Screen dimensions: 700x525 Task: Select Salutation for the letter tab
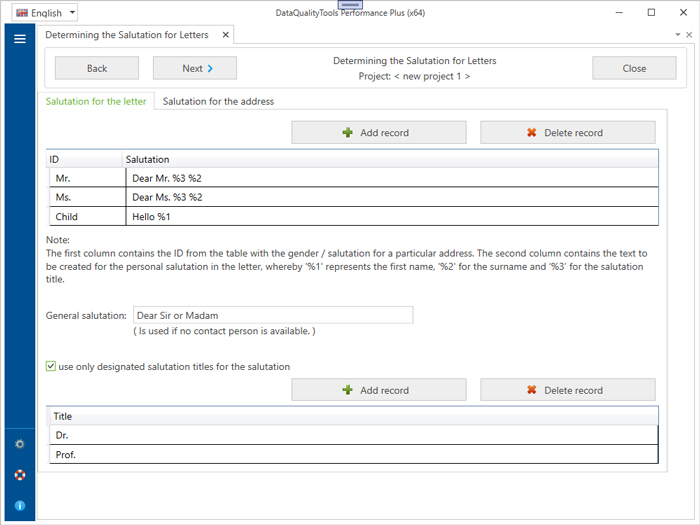click(96, 101)
